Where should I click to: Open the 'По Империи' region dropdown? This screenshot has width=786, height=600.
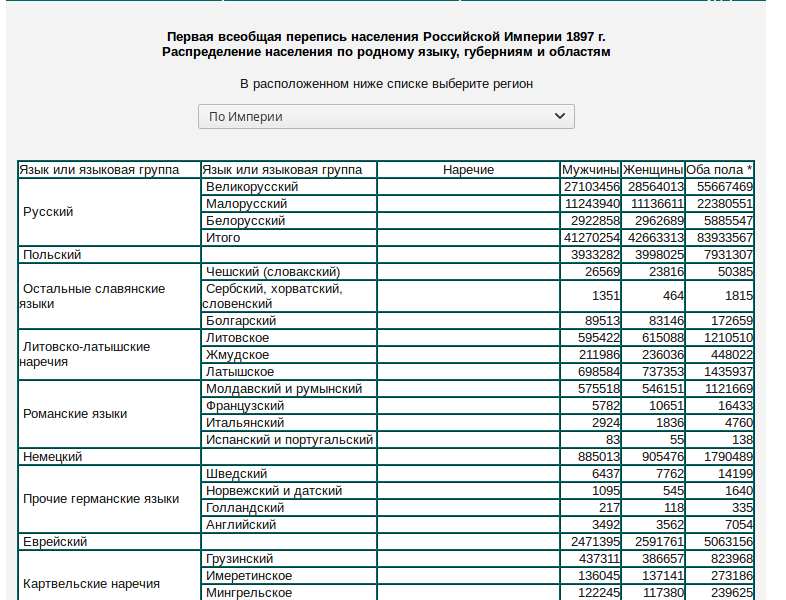(x=385, y=117)
